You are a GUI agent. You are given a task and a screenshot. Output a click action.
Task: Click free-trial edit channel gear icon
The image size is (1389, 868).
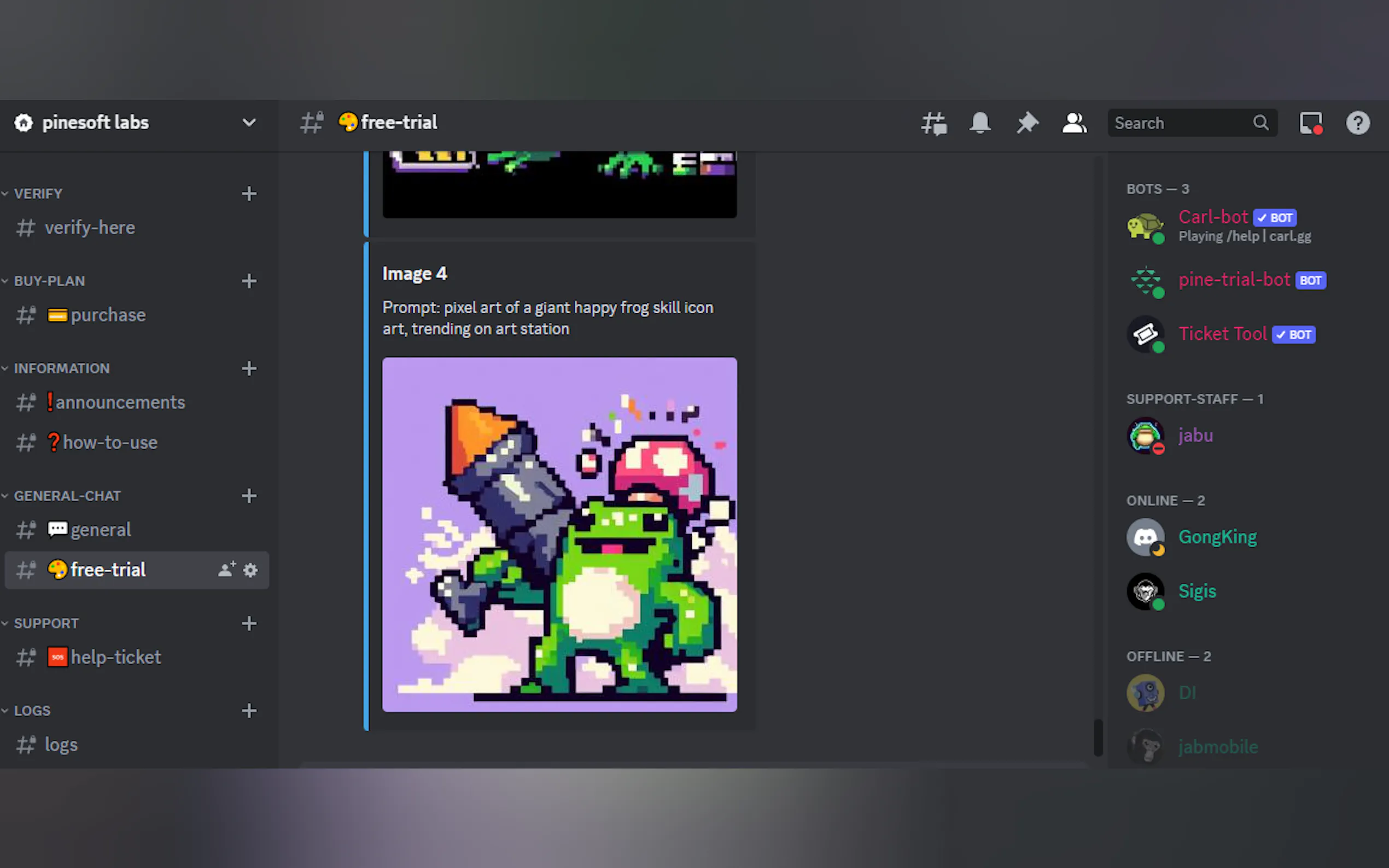pyautogui.click(x=250, y=570)
